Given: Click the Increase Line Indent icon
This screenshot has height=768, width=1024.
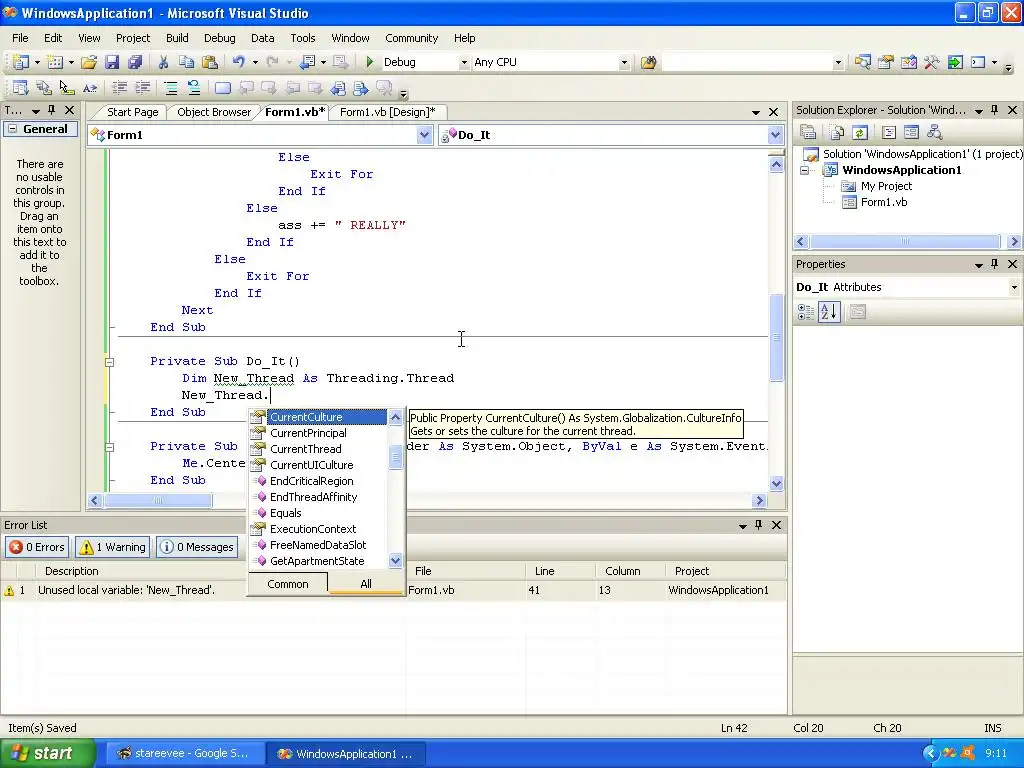Looking at the screenshot, I should click(142, 88).
